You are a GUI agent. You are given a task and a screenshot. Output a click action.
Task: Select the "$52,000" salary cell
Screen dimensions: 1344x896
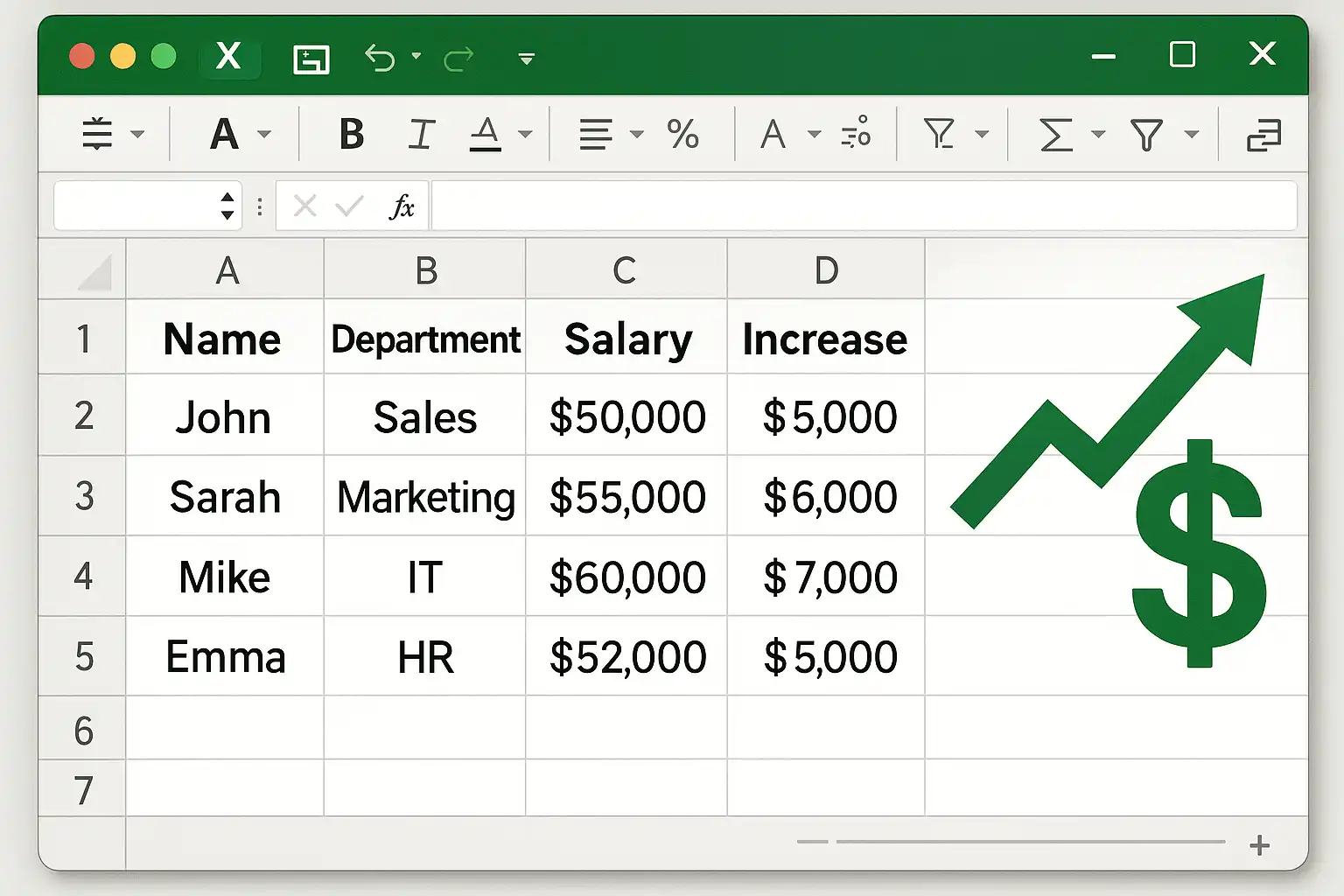[x=626, y=656]
